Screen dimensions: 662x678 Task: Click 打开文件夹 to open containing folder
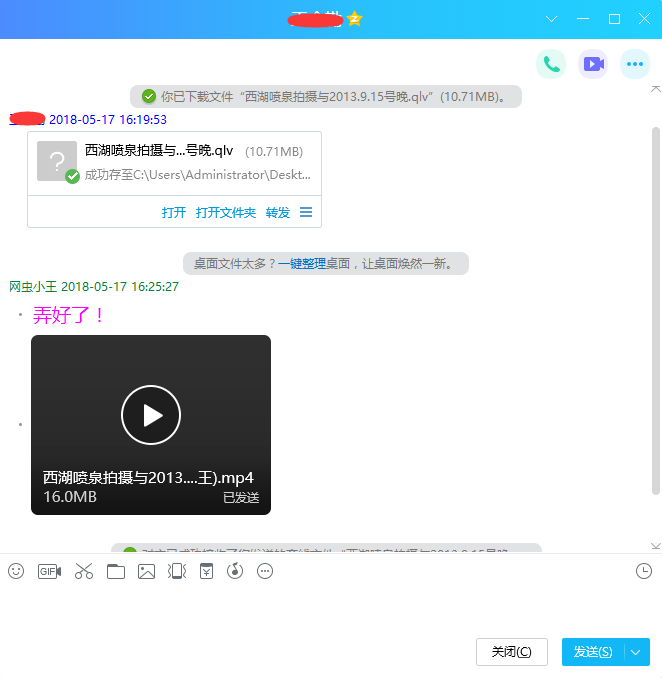coord(226,212)
